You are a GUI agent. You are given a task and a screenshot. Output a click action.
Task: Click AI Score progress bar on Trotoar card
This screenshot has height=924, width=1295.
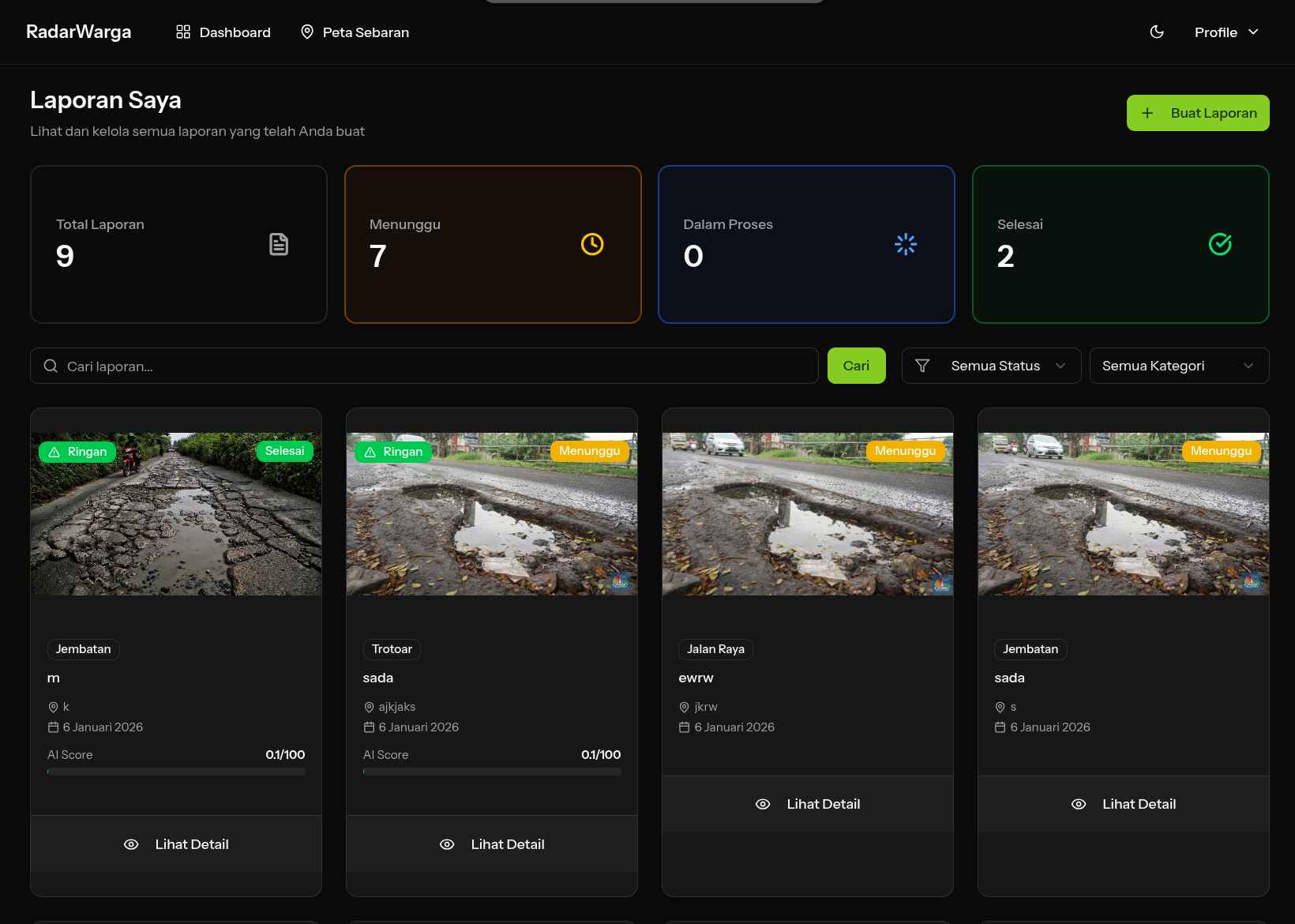click(x=491, y=772)
